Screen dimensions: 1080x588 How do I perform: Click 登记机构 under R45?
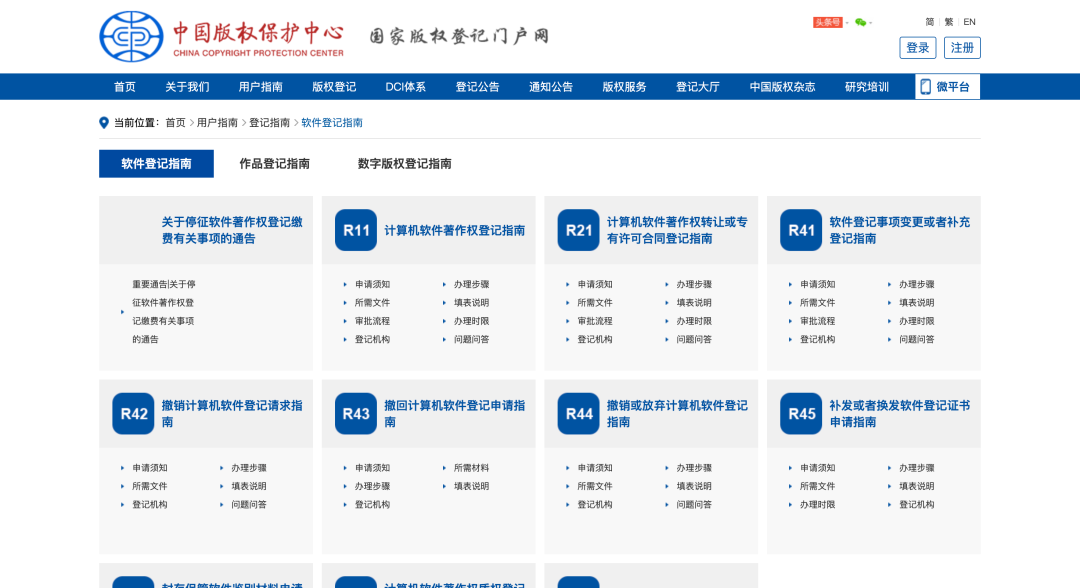[x=916, y=505]
